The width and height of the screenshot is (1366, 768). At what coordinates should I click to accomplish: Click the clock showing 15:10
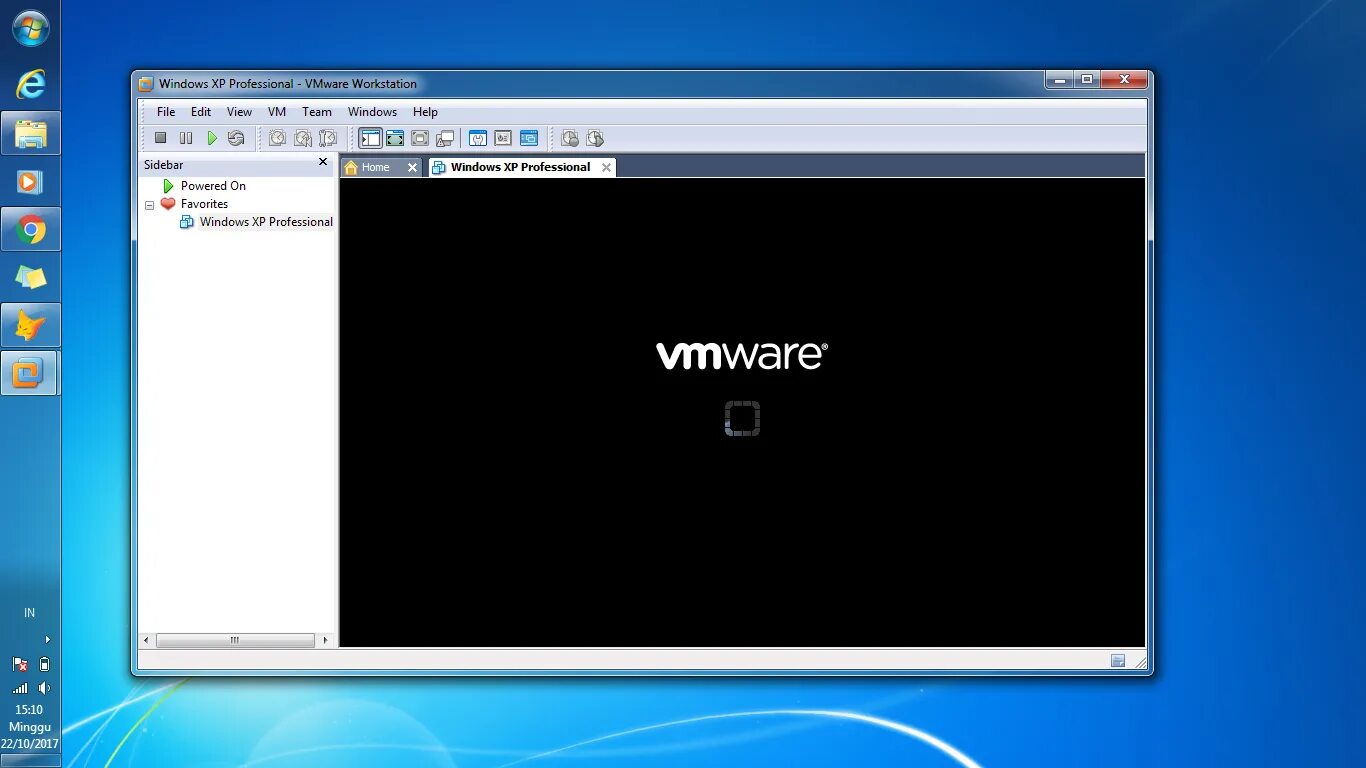click(29, 710)
